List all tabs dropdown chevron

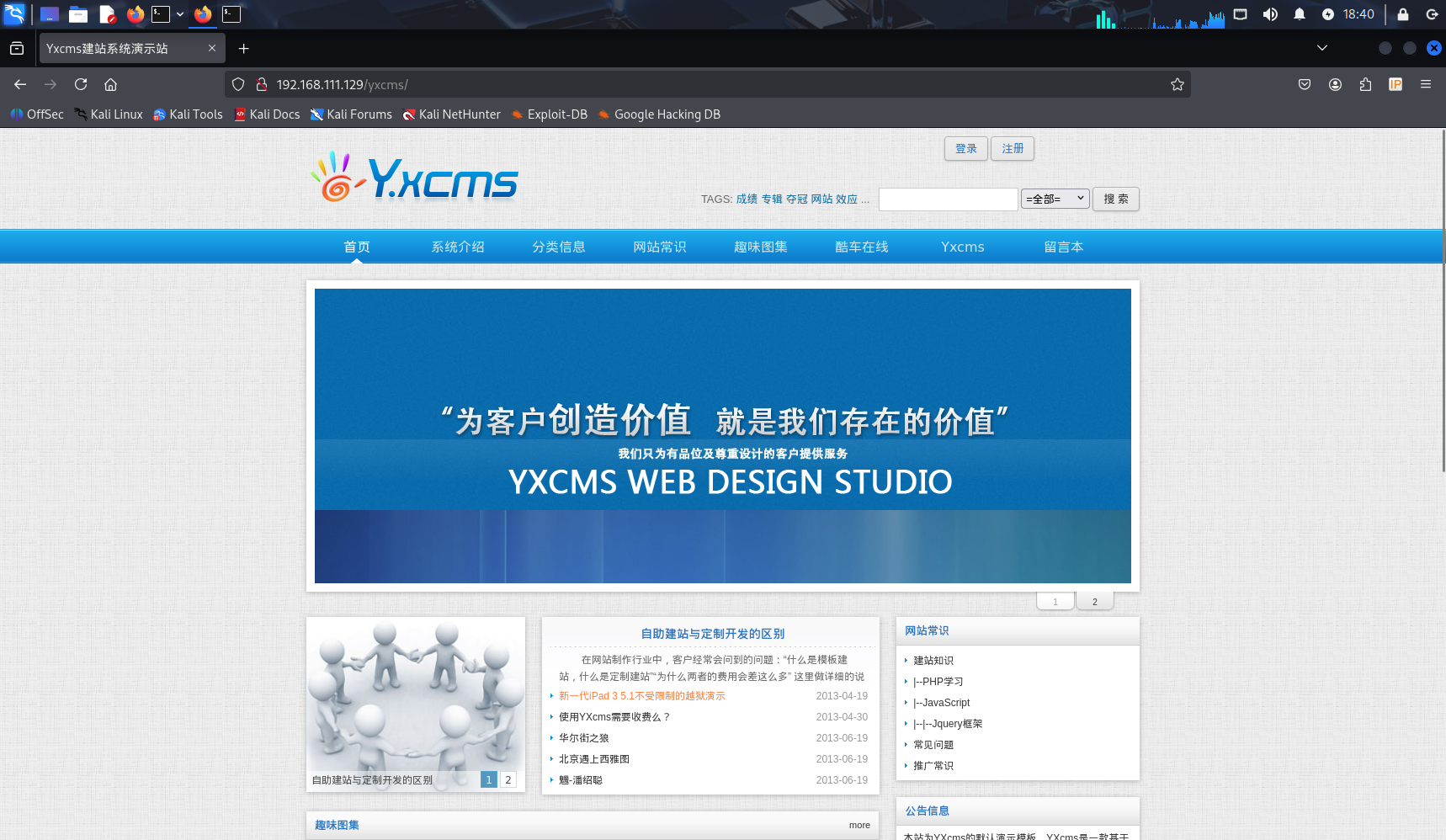pos(1322,48)
